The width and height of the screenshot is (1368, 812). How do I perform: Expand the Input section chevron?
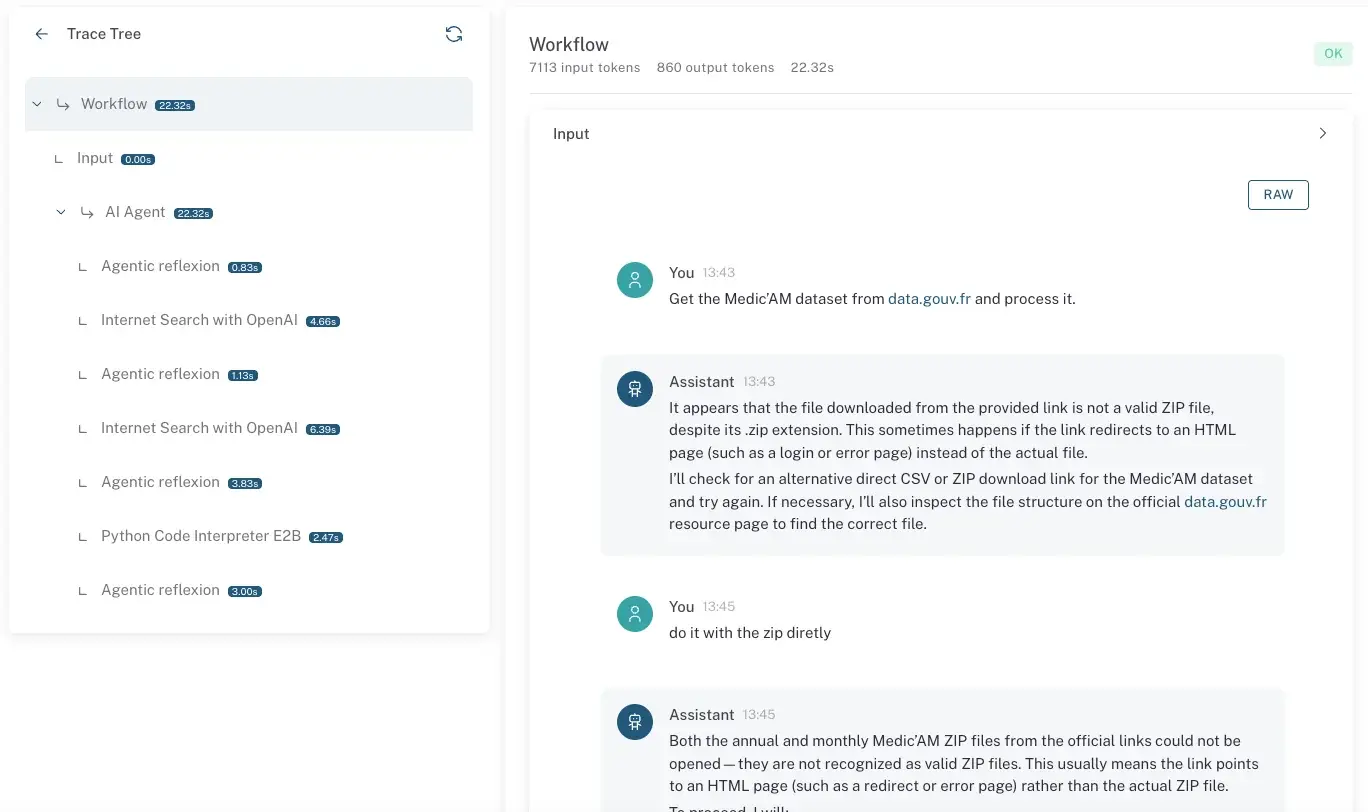pos(1323,133)
